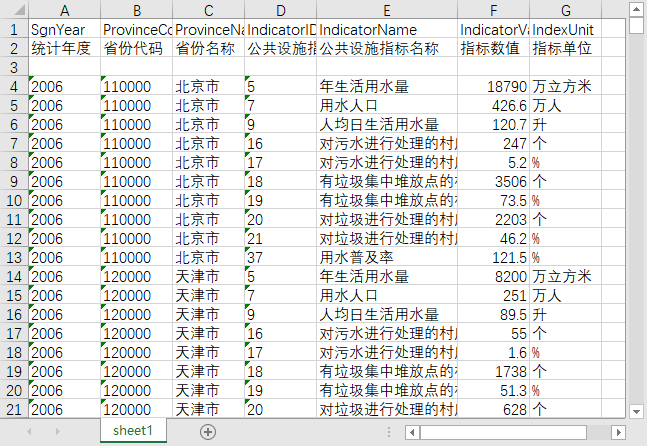This screenshot has width=647, height=446.
Task: Click value 1738 in column F
Action: tap(494, 371)
